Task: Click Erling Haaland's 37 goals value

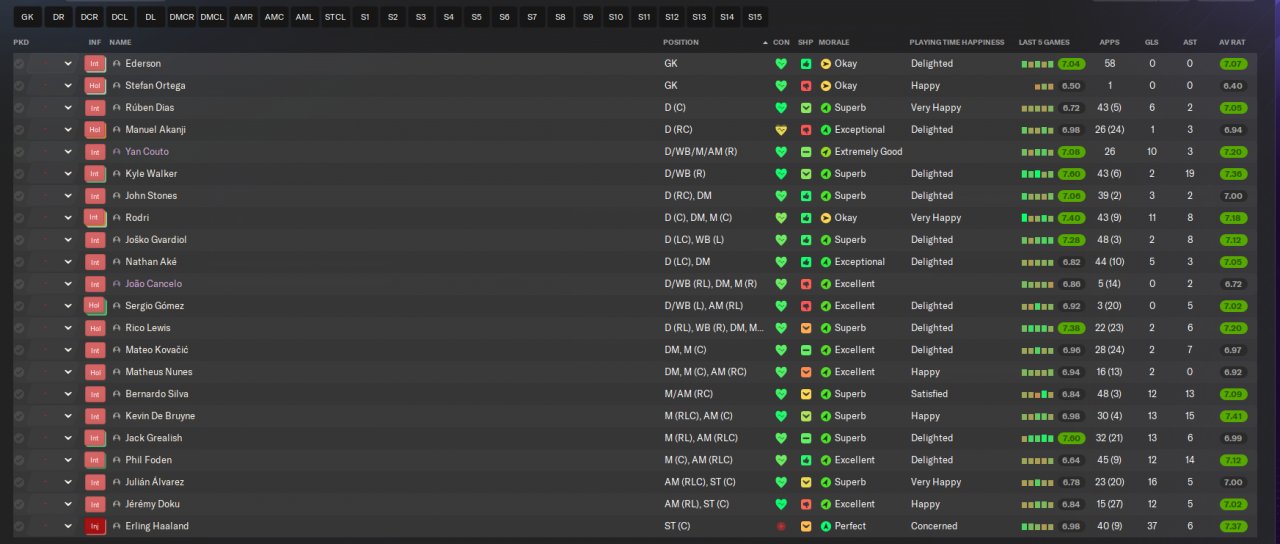Action: pyautogui.click(x=1152, y=526)
